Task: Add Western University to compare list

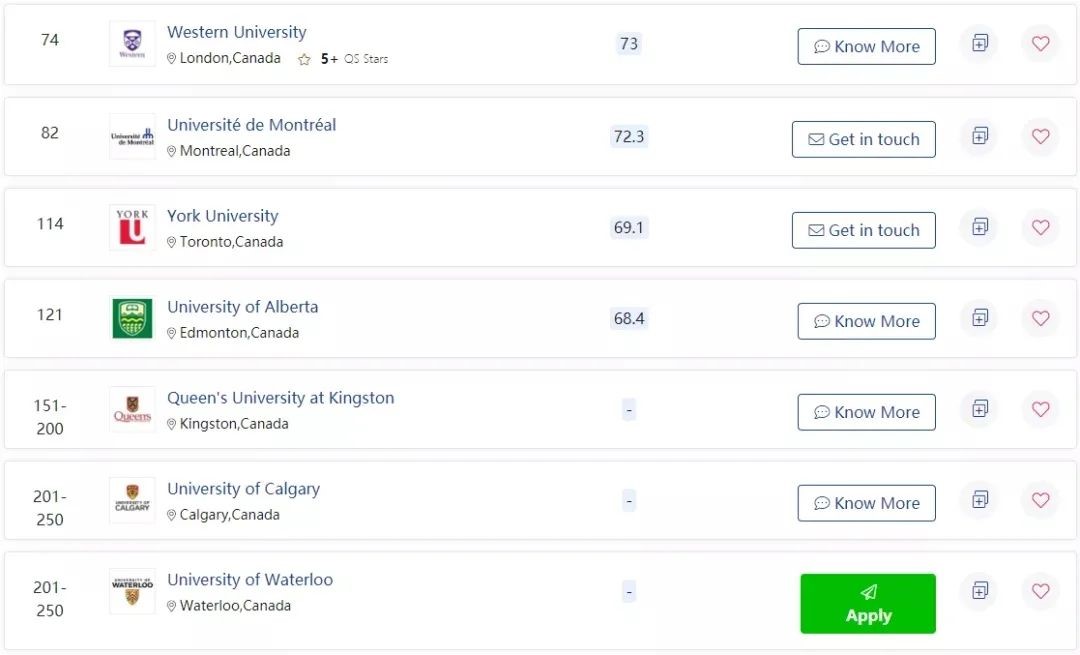Action: [979, 43]
